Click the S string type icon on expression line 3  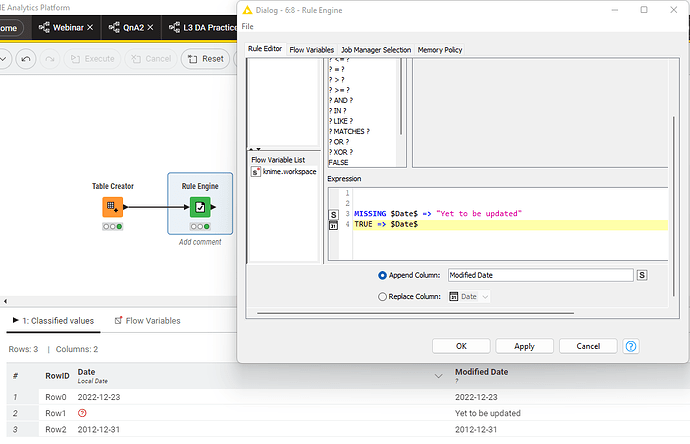pyautogui.click(x=334, y=214)
